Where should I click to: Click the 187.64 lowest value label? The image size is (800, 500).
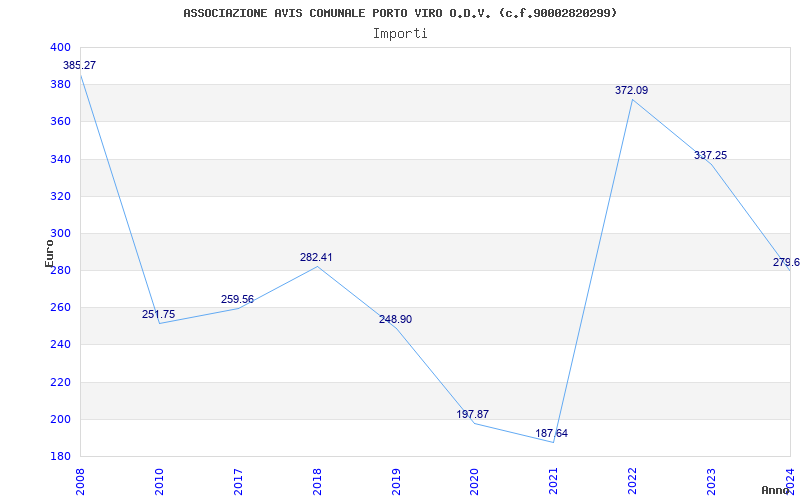coord(552,433)
